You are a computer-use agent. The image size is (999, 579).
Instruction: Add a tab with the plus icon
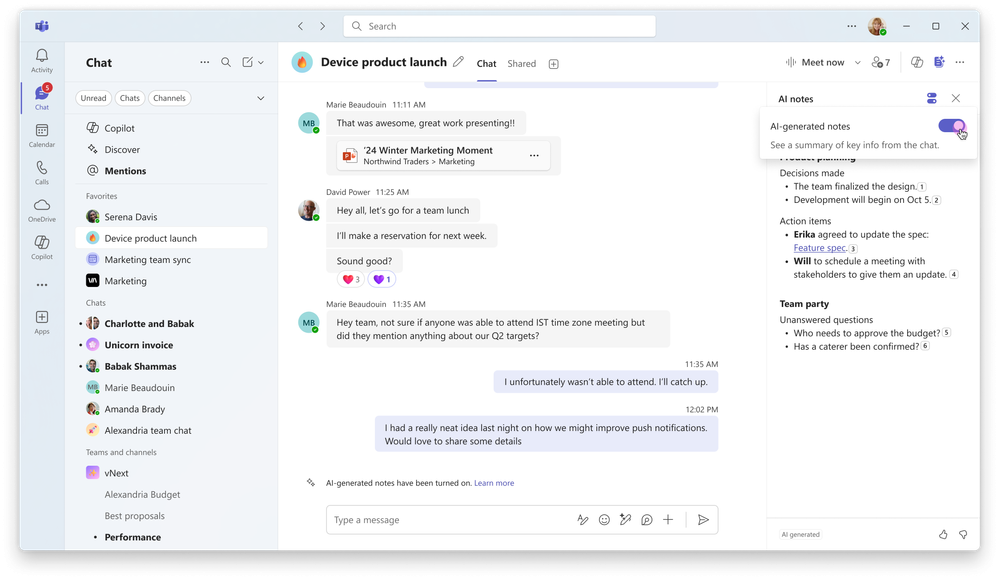[554, 64]
